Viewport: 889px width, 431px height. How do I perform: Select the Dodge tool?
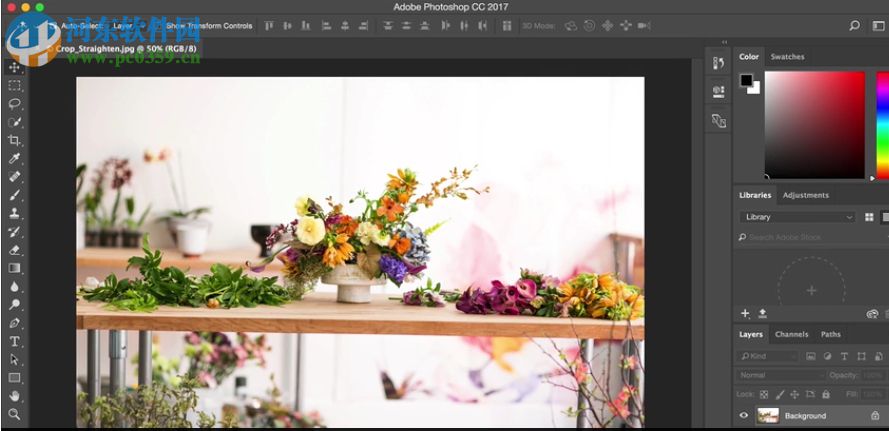[14, 305]
